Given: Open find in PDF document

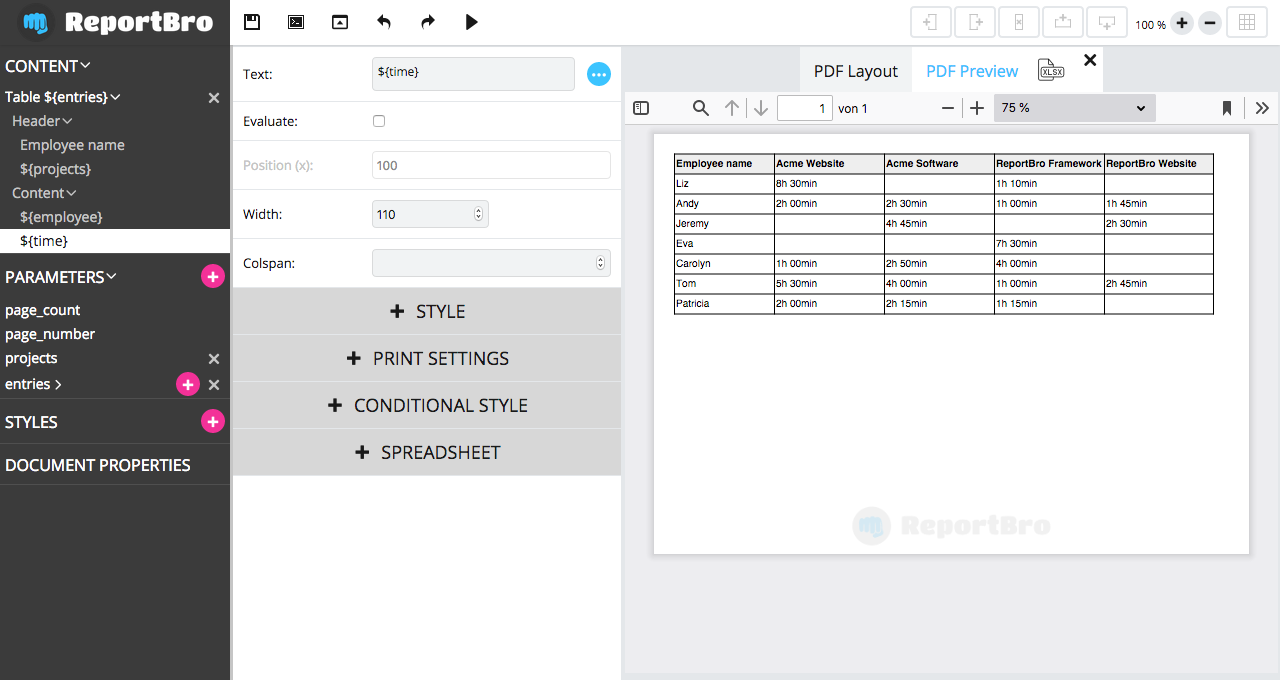Looking at the screenshot, I should tap(701, 108).
